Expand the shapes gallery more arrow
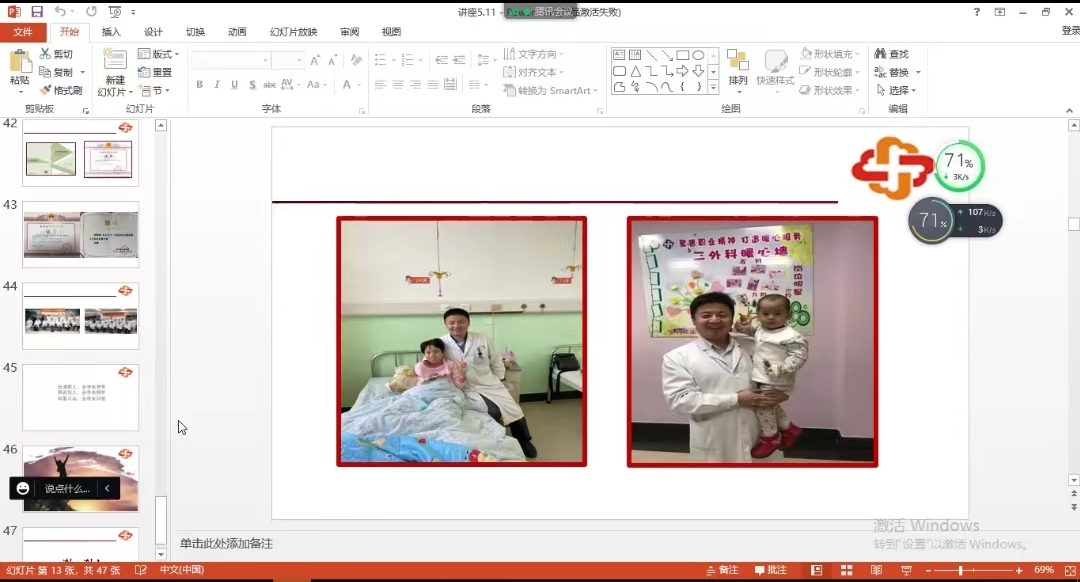Image resolution: width=1080 pixels, height=582 pixels. tap(713, 88)
